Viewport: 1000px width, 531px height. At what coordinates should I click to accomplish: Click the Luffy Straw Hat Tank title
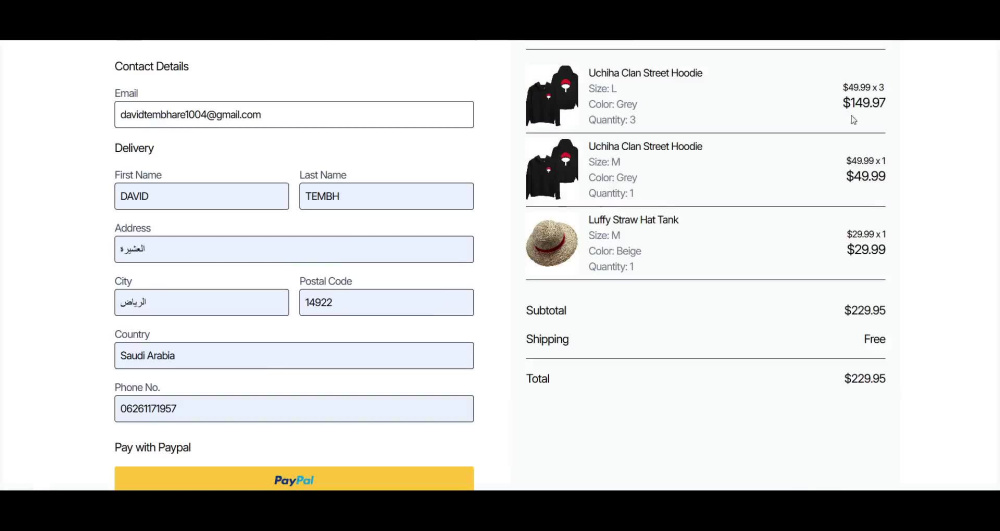pyautogui.click(x=633, y=220)
